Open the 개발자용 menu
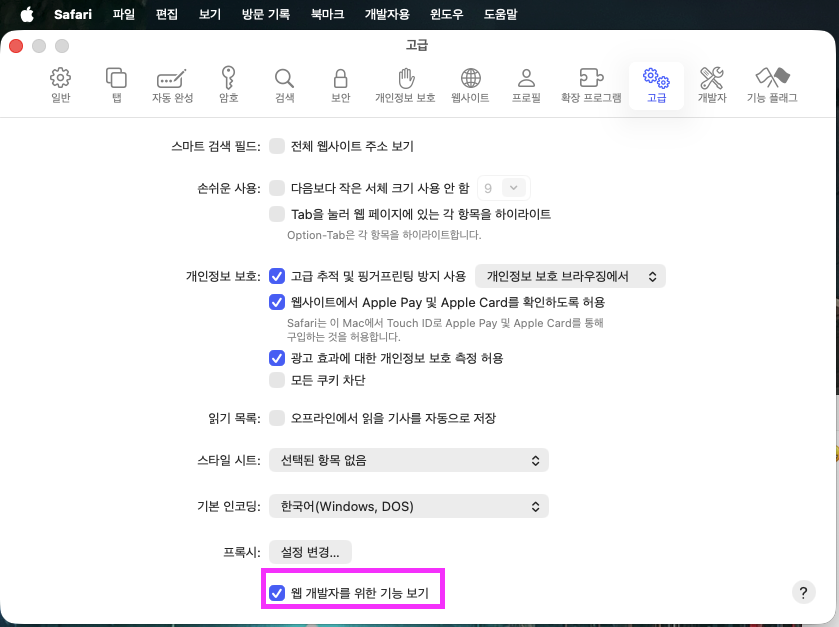 387,14
